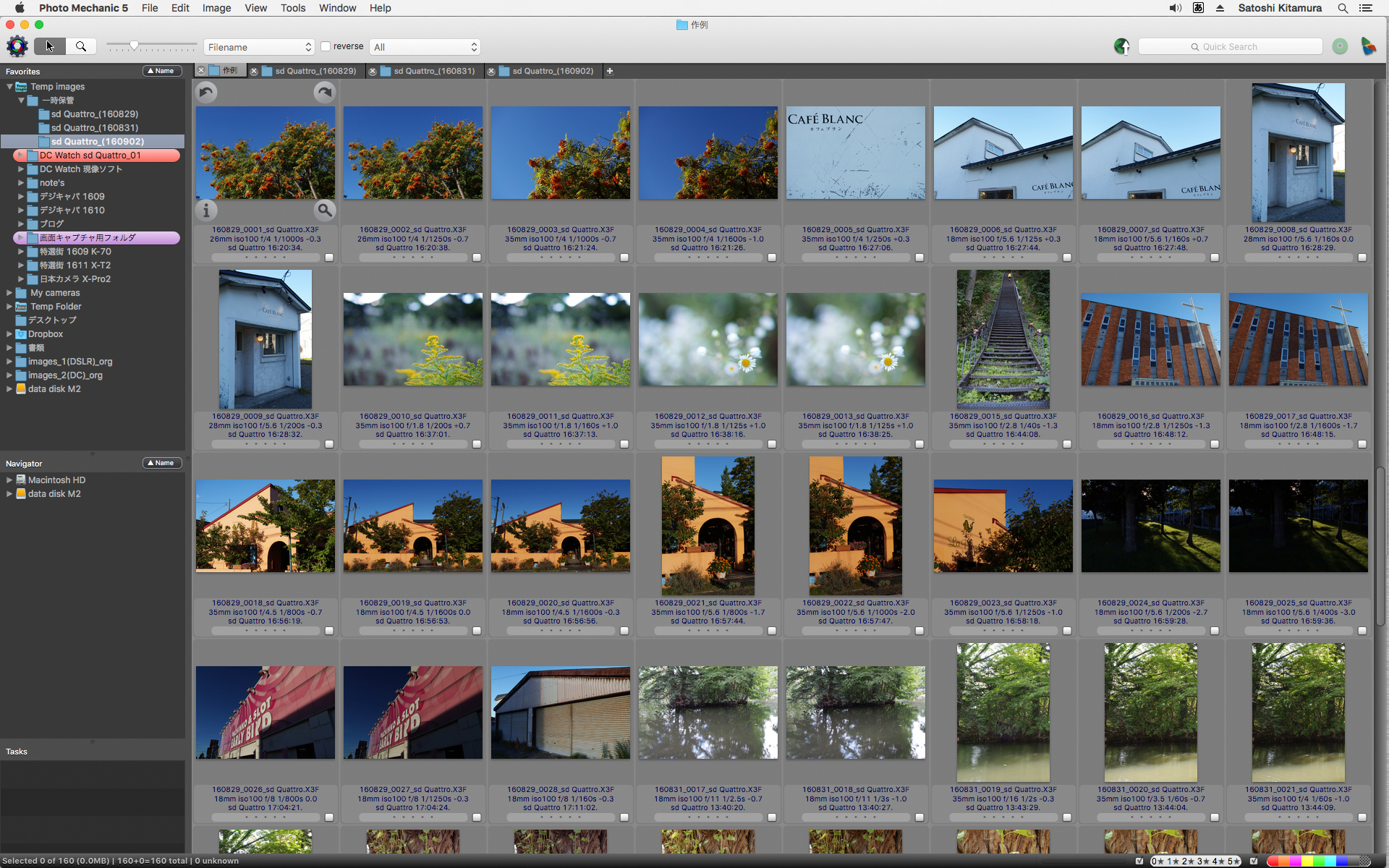
Task: Open the Filename sort dropdown
Action: coord(259,47)
